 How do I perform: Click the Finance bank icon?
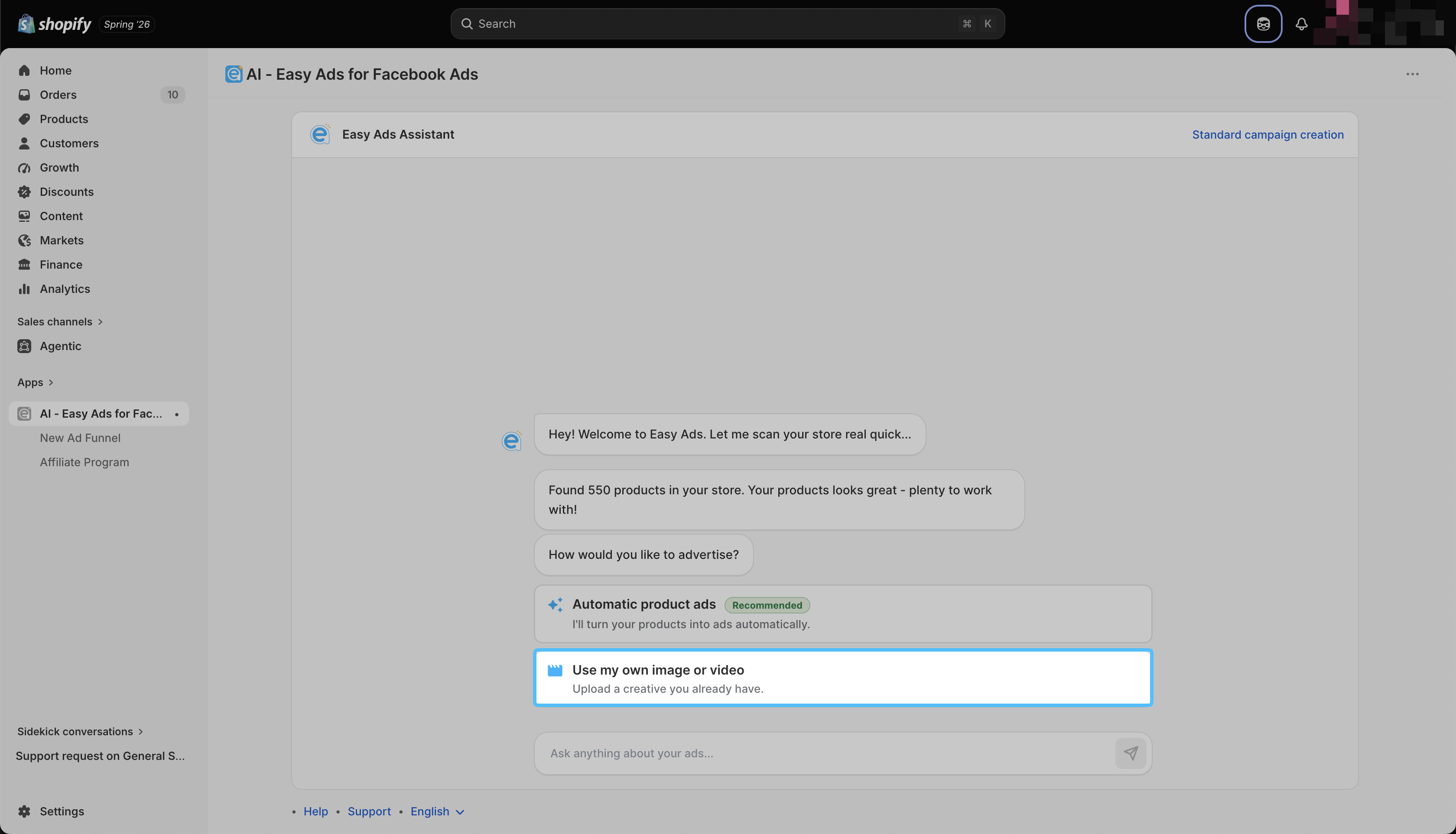click(x=24, y=265)
